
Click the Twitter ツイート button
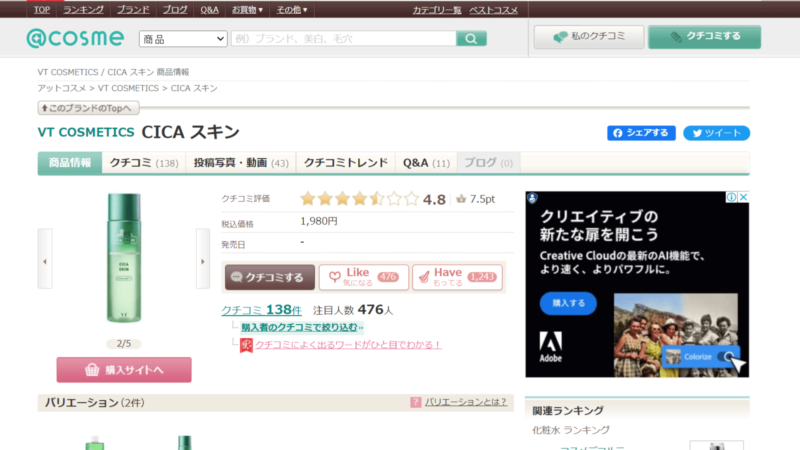click(716, 133)
